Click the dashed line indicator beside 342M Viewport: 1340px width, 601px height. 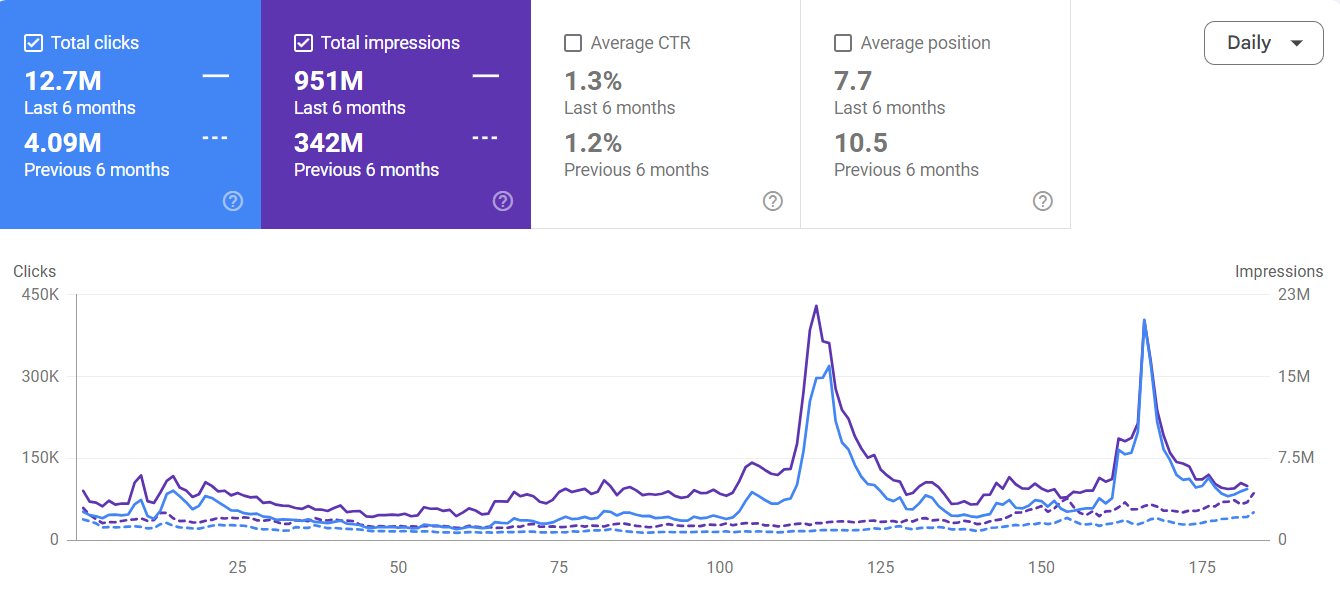(x=486, y=137)
